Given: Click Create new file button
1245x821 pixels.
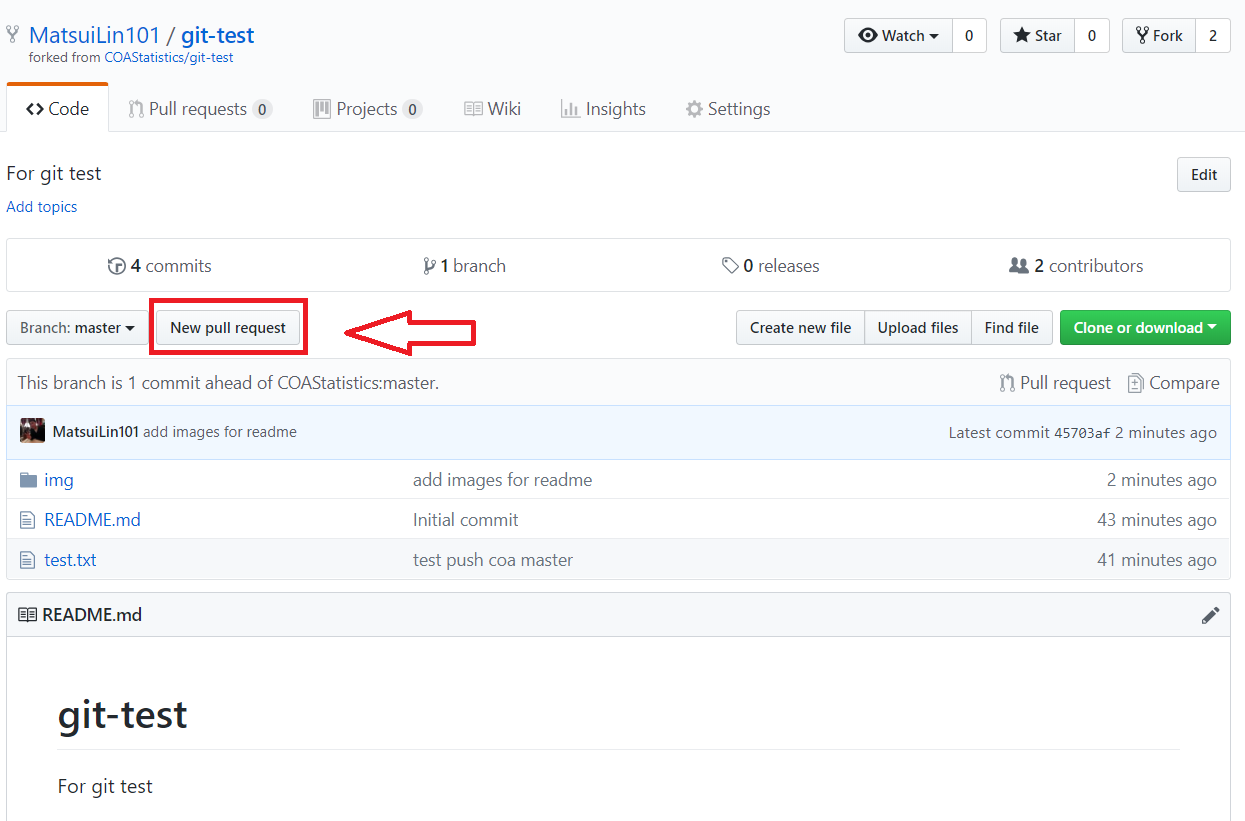Looking at the screenshot, I should (800, 328).
